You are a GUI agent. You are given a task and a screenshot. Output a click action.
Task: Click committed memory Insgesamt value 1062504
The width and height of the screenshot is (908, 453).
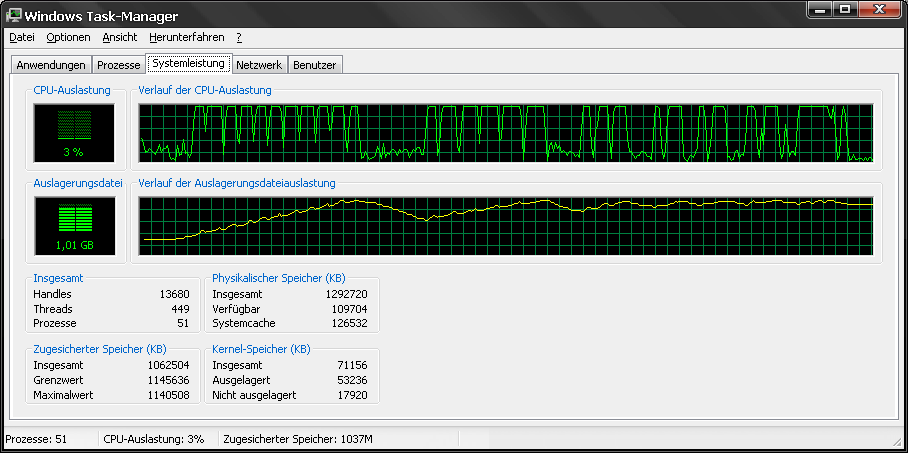tap(169, 366)
